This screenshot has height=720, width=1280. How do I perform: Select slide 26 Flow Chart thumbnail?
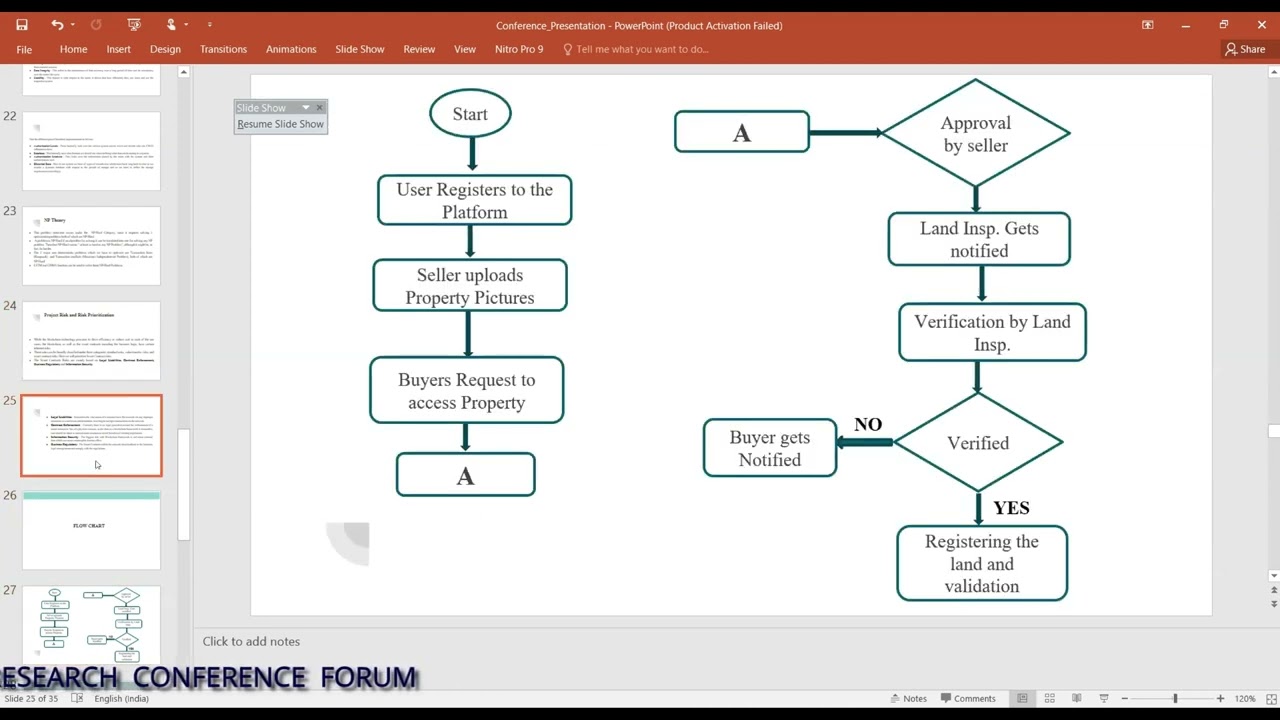(x=91, y=530)
